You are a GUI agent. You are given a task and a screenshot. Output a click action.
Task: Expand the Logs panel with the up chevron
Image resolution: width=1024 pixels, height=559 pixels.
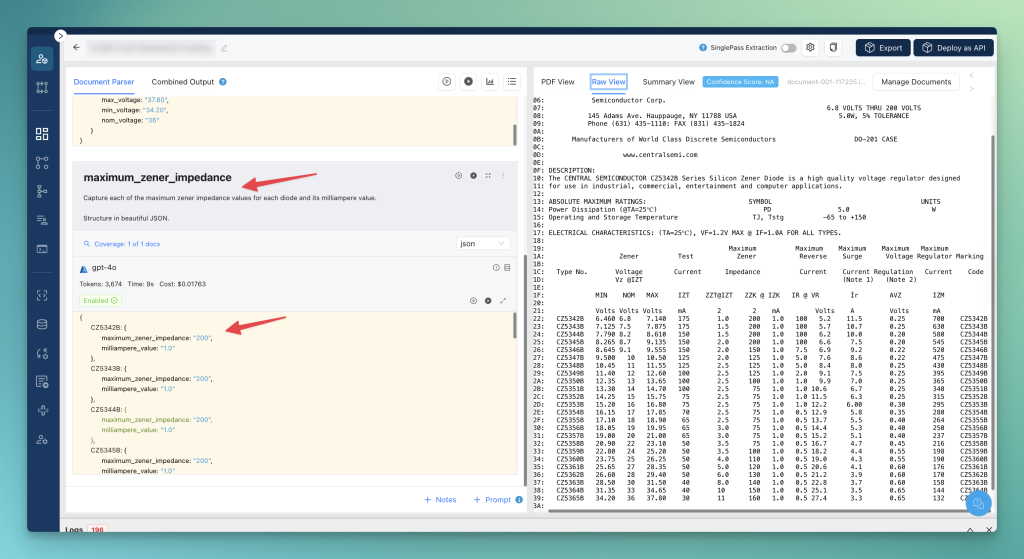tap(969, 529)
